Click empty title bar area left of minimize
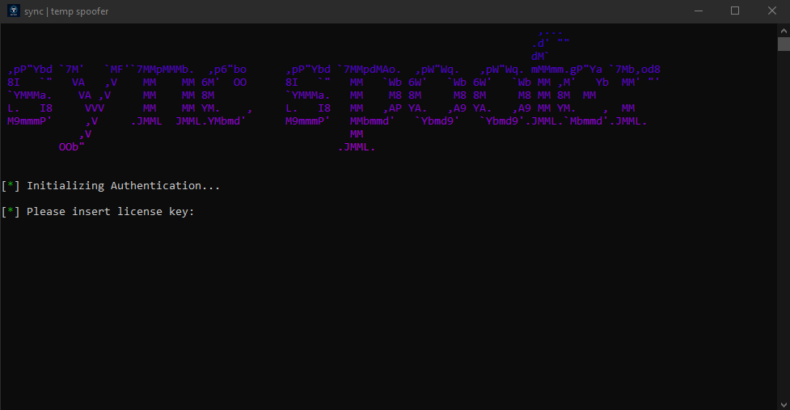Viewport: 790px width, 410px height. point(400,11)
